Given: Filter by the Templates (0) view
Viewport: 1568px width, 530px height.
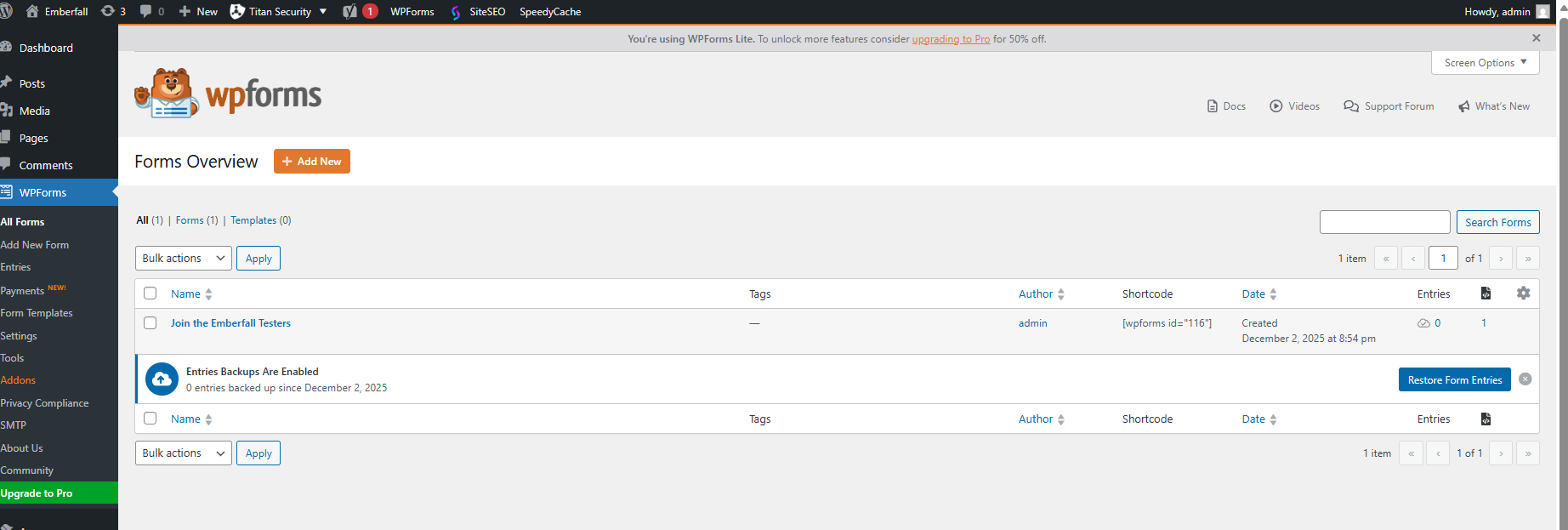Looking at the screenshot, I should [x=260, y=220].
